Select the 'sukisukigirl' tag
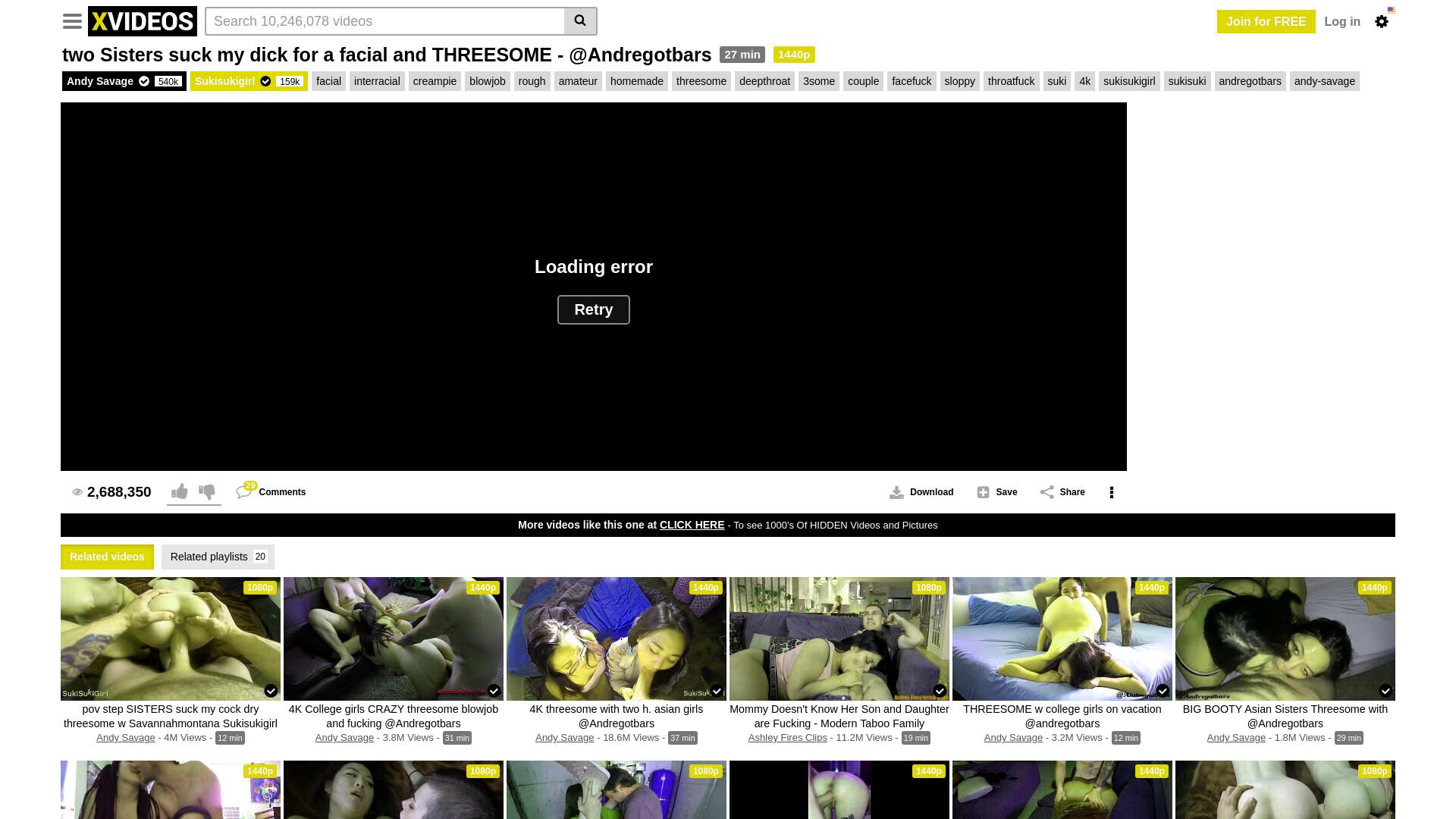 click(1129, 81)
